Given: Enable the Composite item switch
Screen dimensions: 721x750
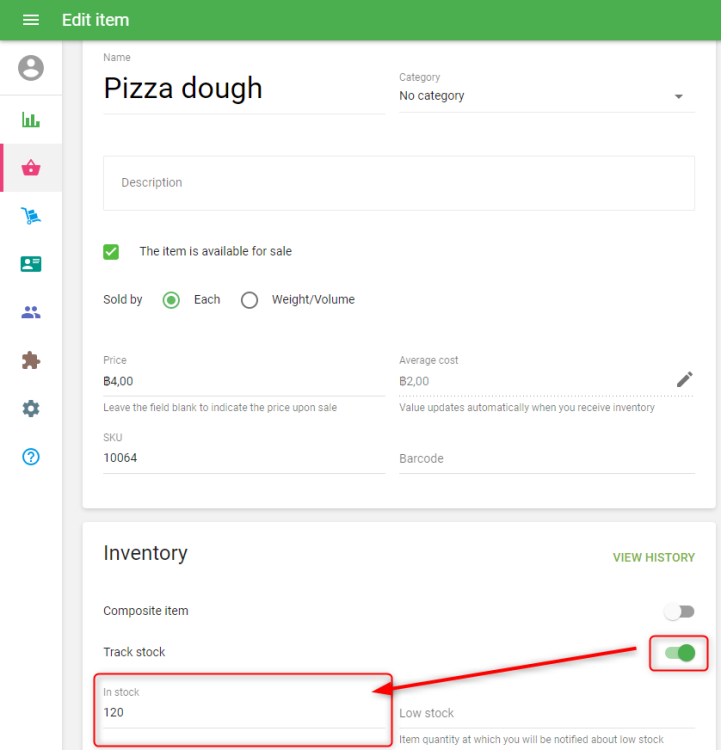Looking at the screenshot, I should pyautogui.click(x=680, y=611).
